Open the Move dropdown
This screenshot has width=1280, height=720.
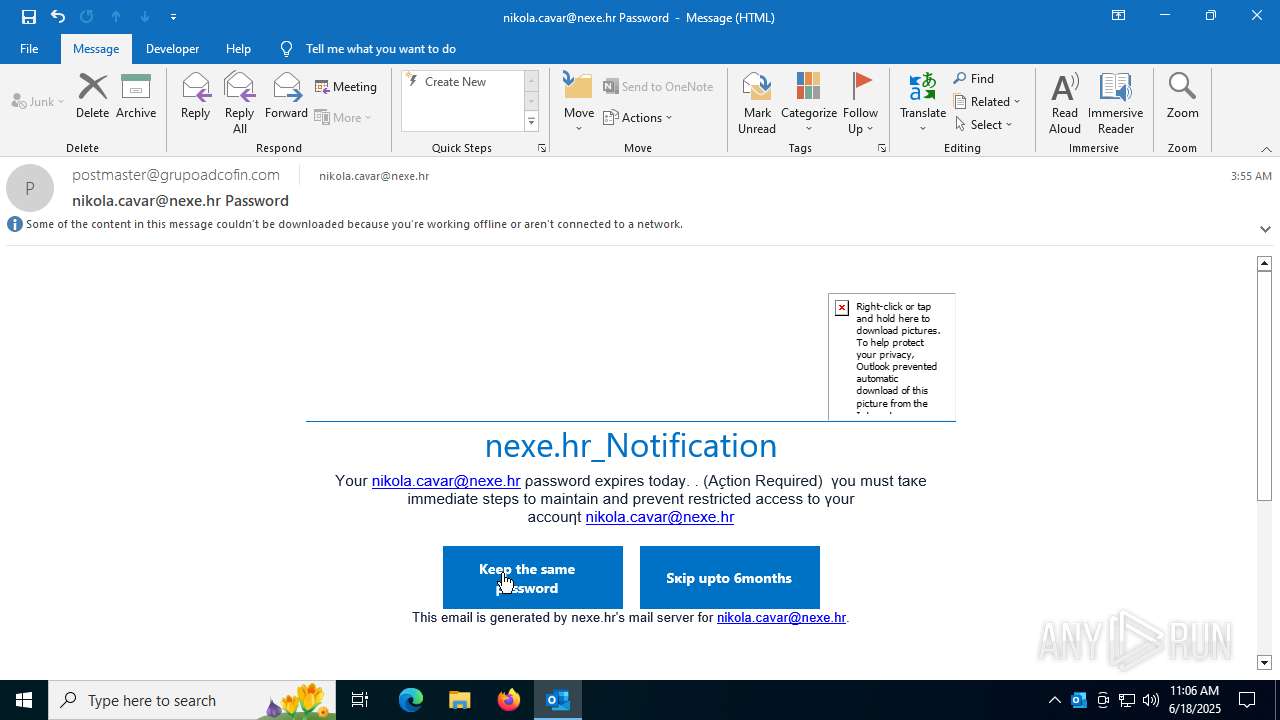pos(579,103)
